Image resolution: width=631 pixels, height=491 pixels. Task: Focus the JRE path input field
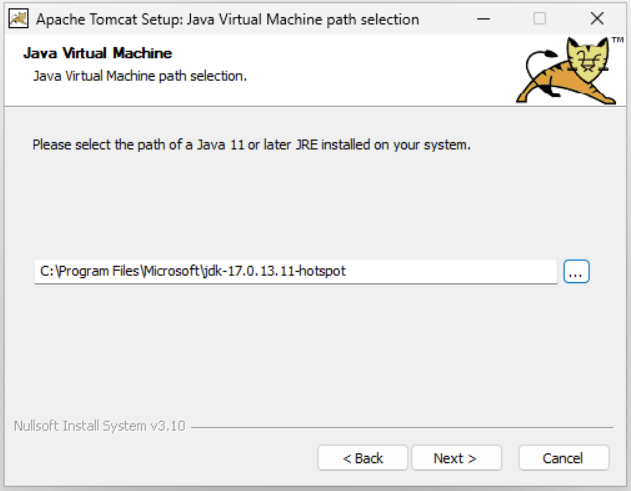450,271
